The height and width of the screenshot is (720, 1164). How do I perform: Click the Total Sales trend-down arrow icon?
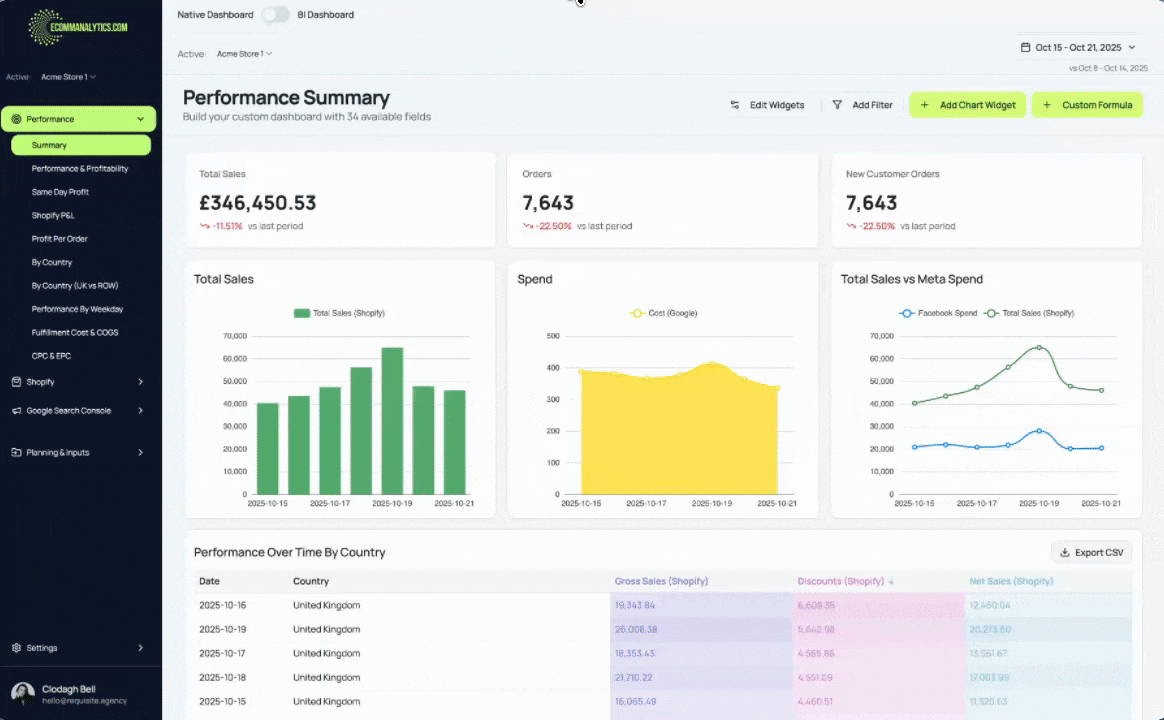pos(204,226)
